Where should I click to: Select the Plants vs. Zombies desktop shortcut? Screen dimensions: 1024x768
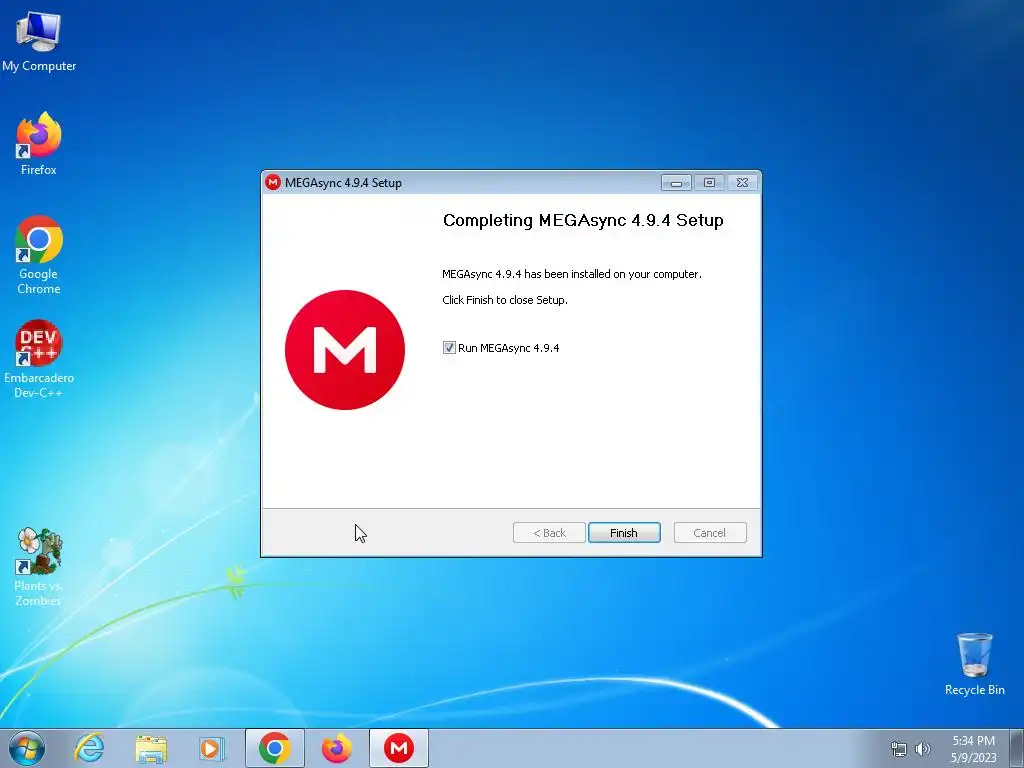(39, 567)
